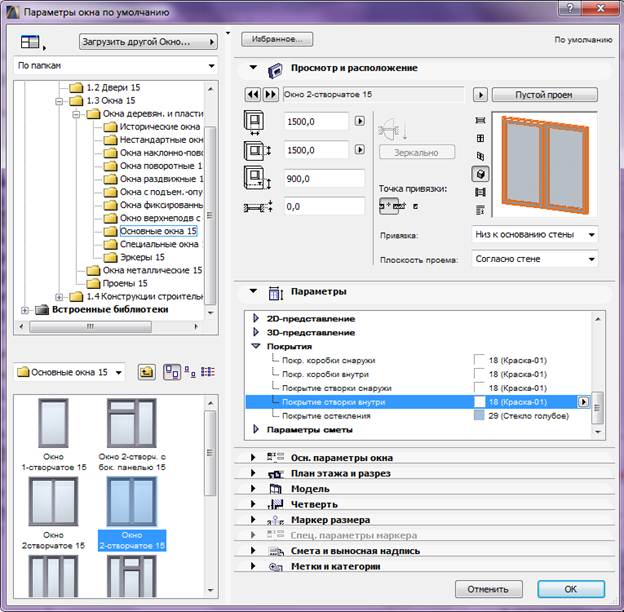
Task: Click the reveal depth icon
Action: (258, 207)
